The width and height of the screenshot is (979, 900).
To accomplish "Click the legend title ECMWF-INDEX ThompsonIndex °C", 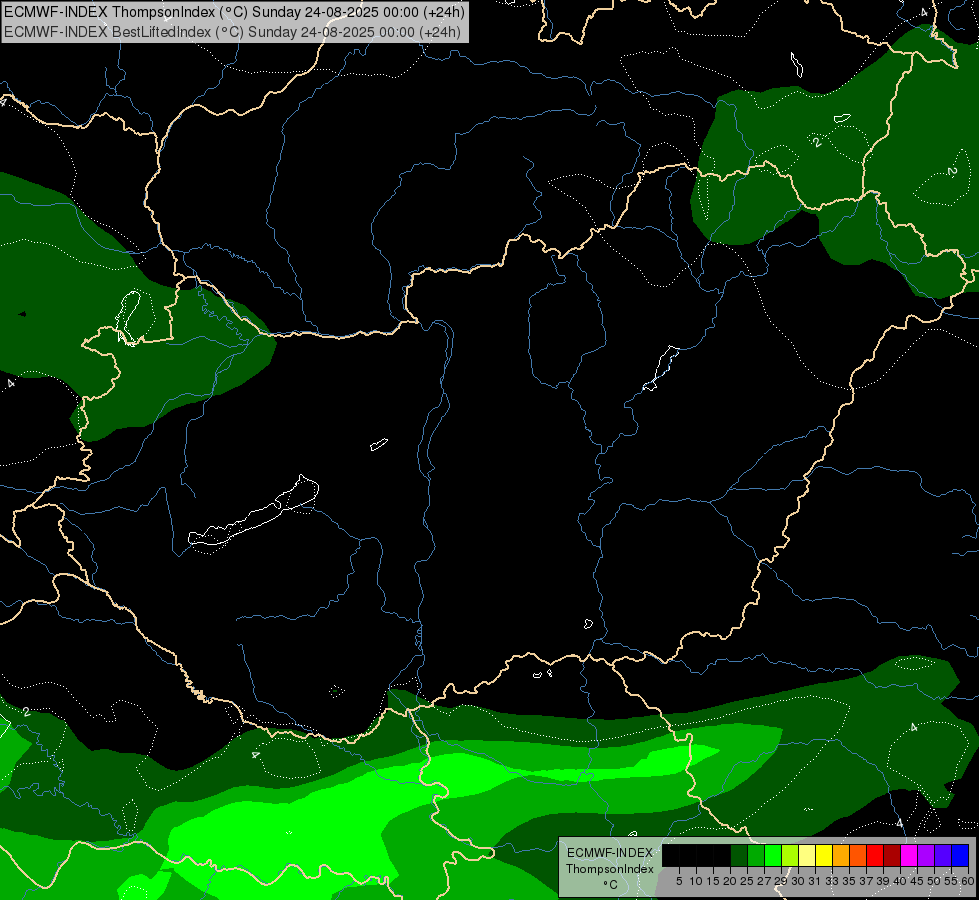I will (610, 869).
